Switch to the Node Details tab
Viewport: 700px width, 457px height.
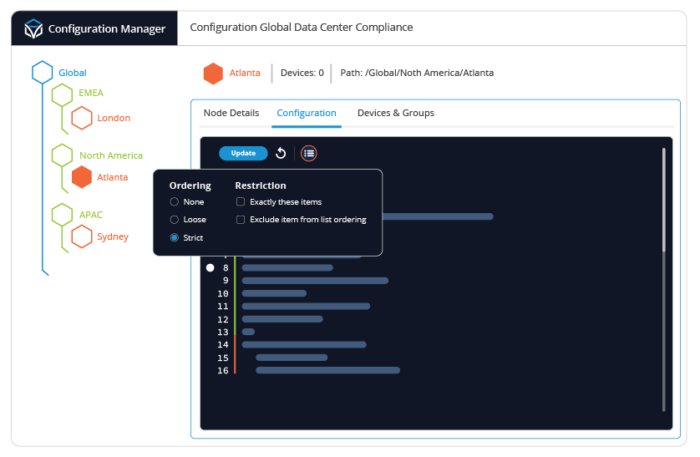(x=231, y=113)
